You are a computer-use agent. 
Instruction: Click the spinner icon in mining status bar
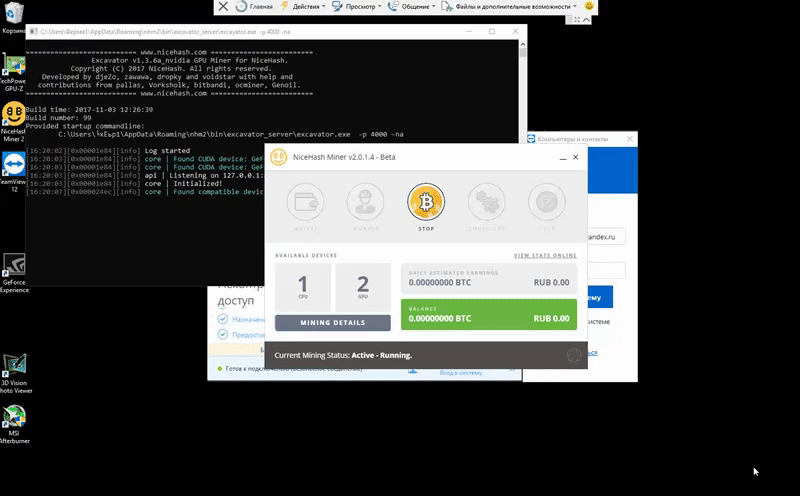573,355
